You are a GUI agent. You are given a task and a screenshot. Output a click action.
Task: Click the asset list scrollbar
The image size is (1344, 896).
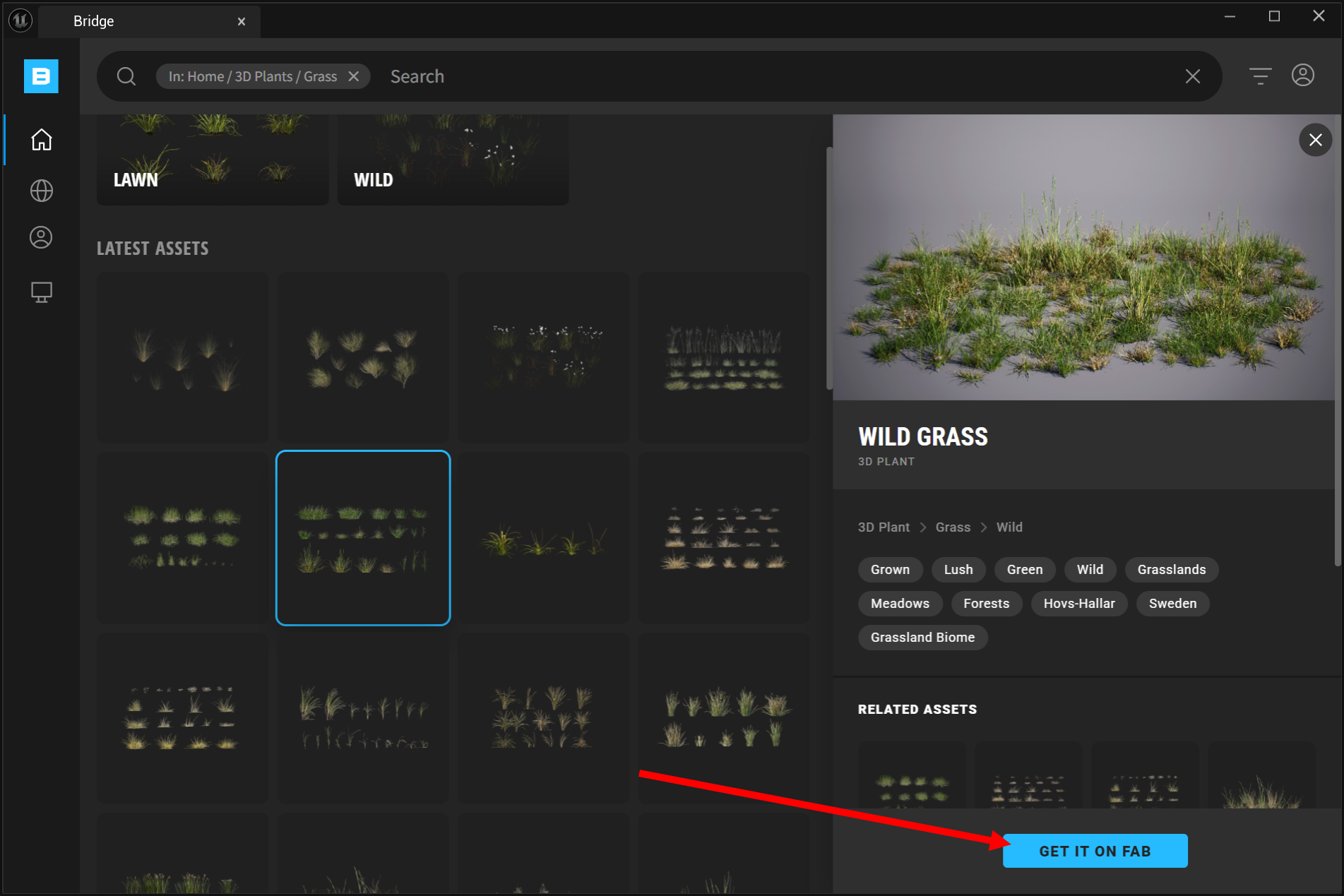point(829,268)
